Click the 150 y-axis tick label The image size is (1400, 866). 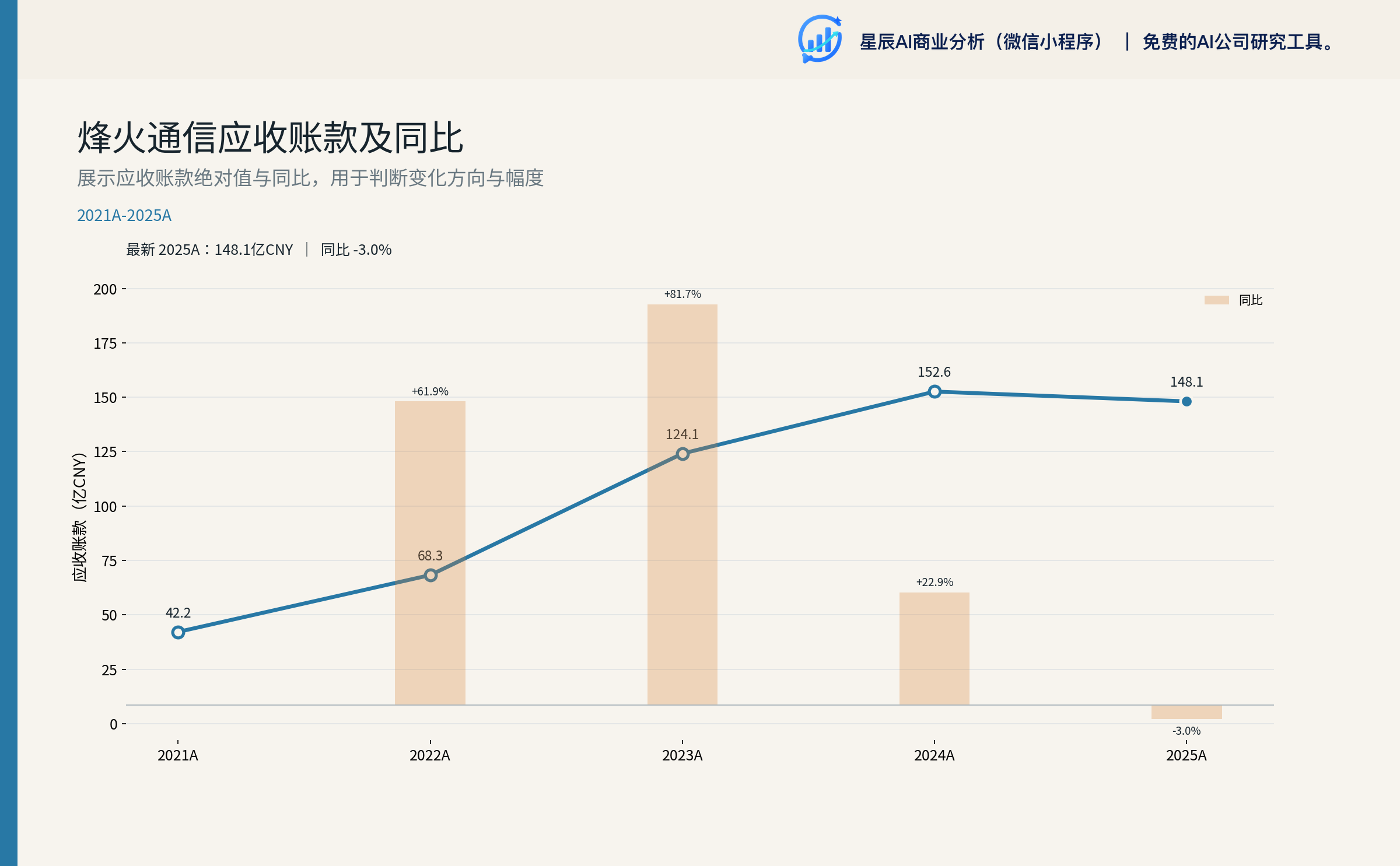106,398
